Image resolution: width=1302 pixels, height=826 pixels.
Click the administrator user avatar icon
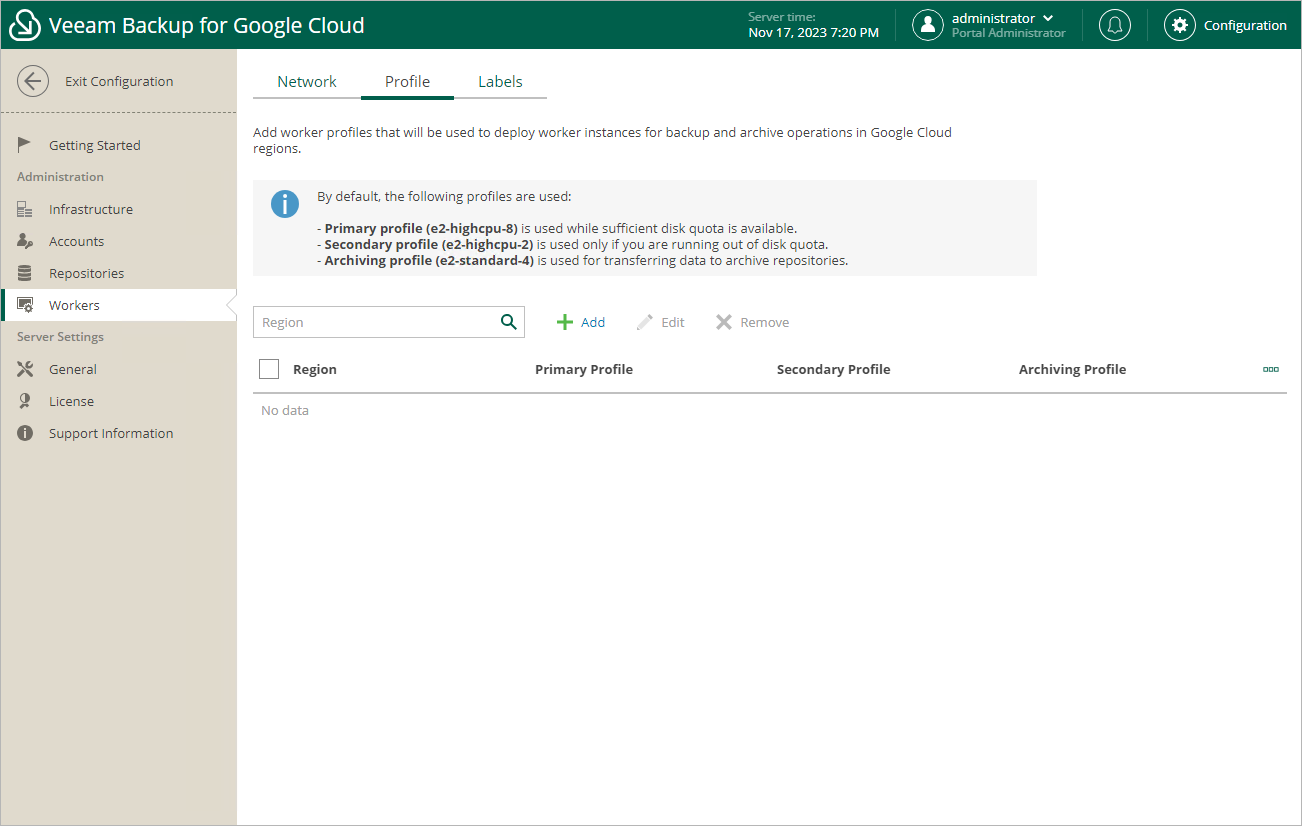coord(928,25)
